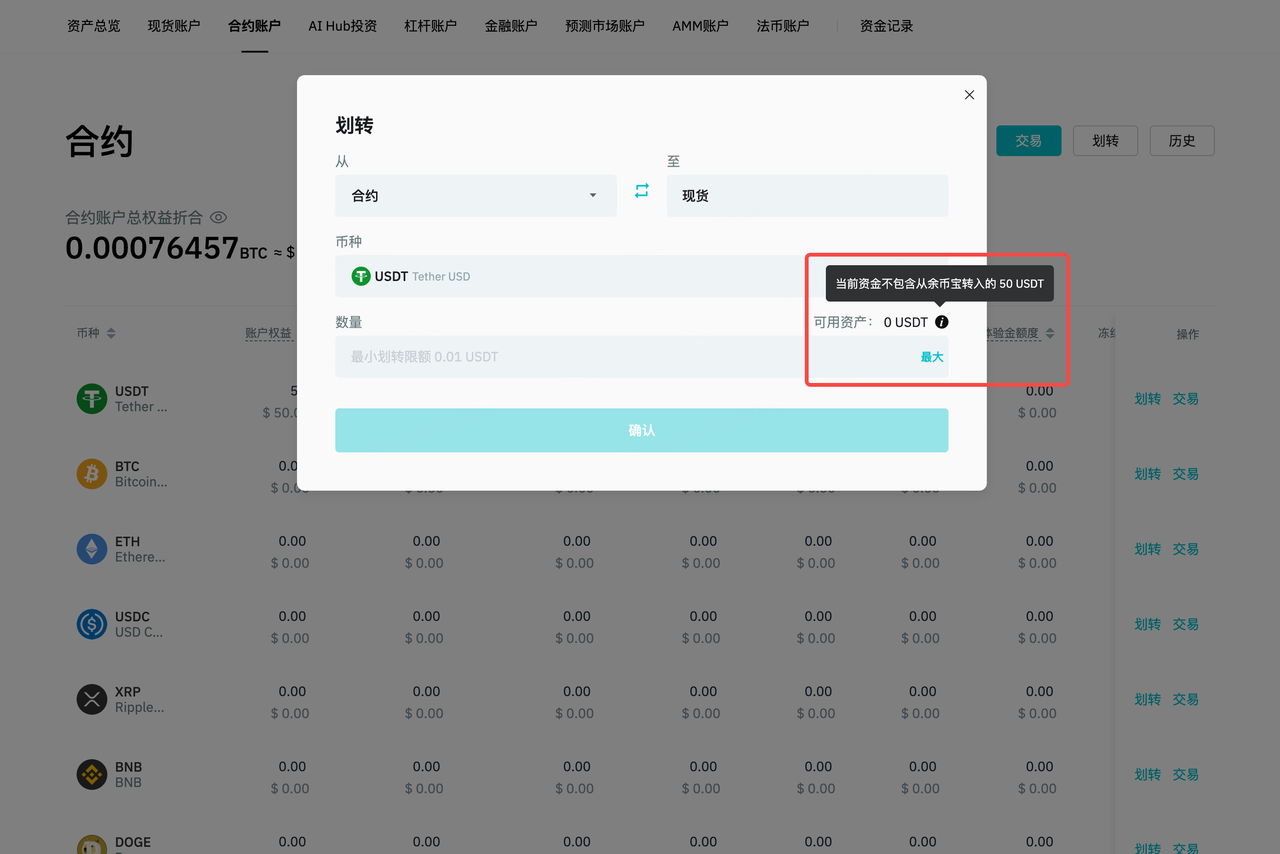The height and width of the screenshot is (854, 1280).
Task: Open AI Hub投资 tab
Action: click(343, 26)
